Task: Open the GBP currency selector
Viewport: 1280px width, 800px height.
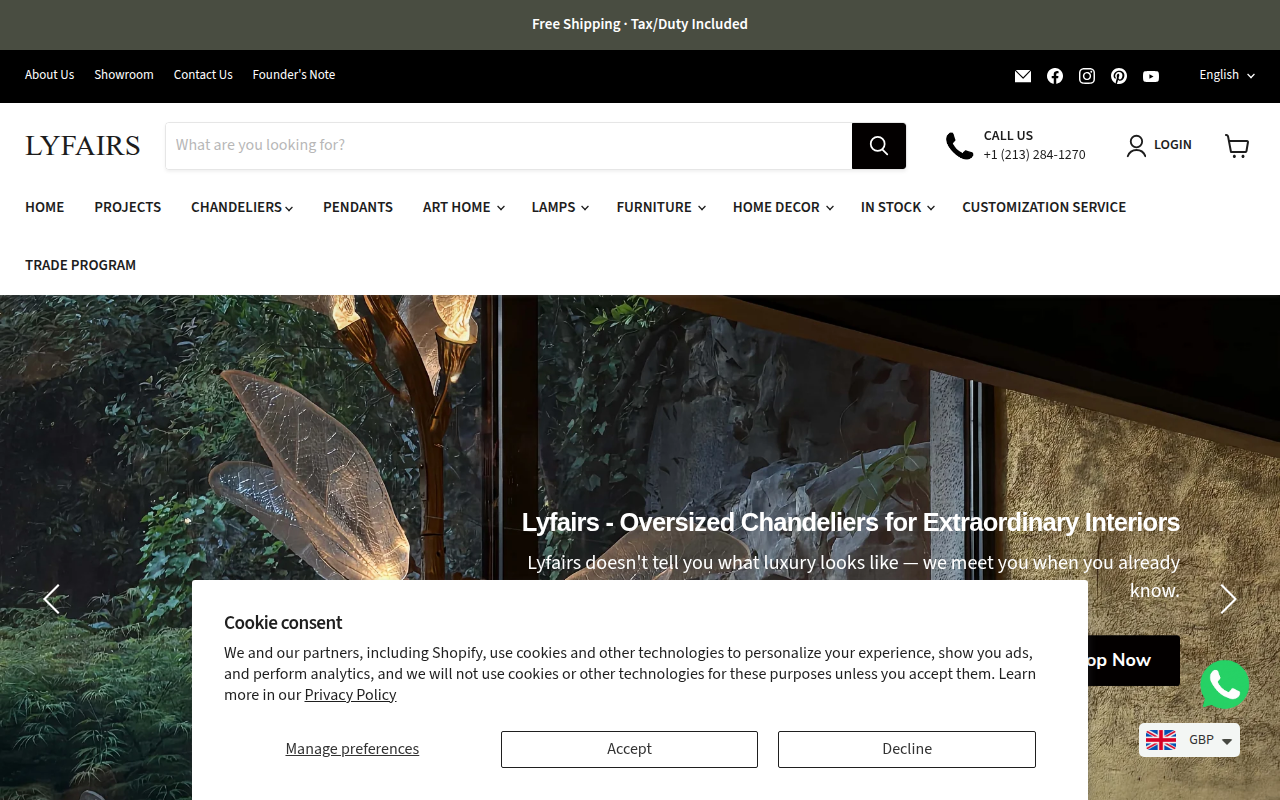Action: point(1190,740)
